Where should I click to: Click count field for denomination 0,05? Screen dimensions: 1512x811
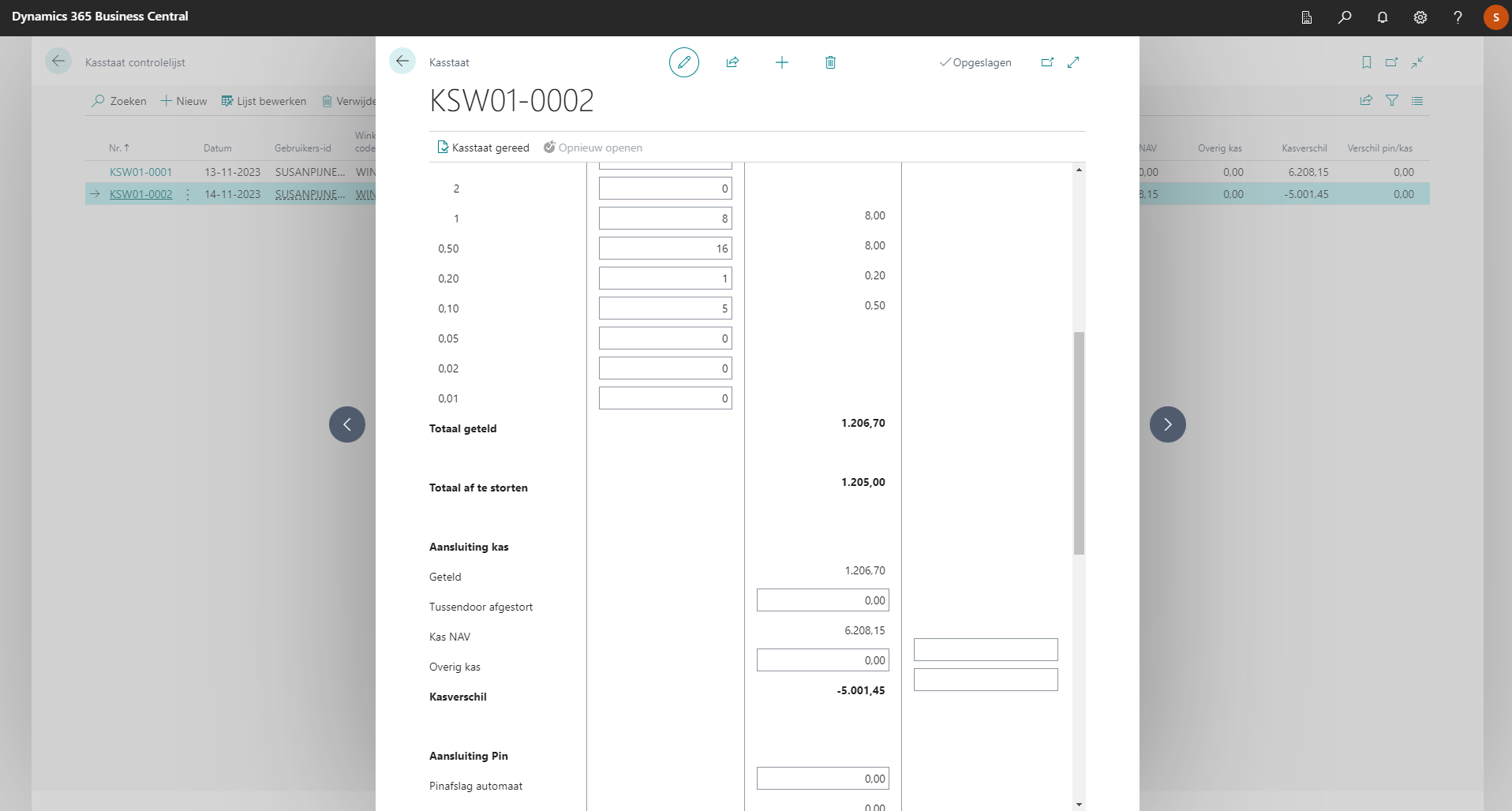coord(665,338)
